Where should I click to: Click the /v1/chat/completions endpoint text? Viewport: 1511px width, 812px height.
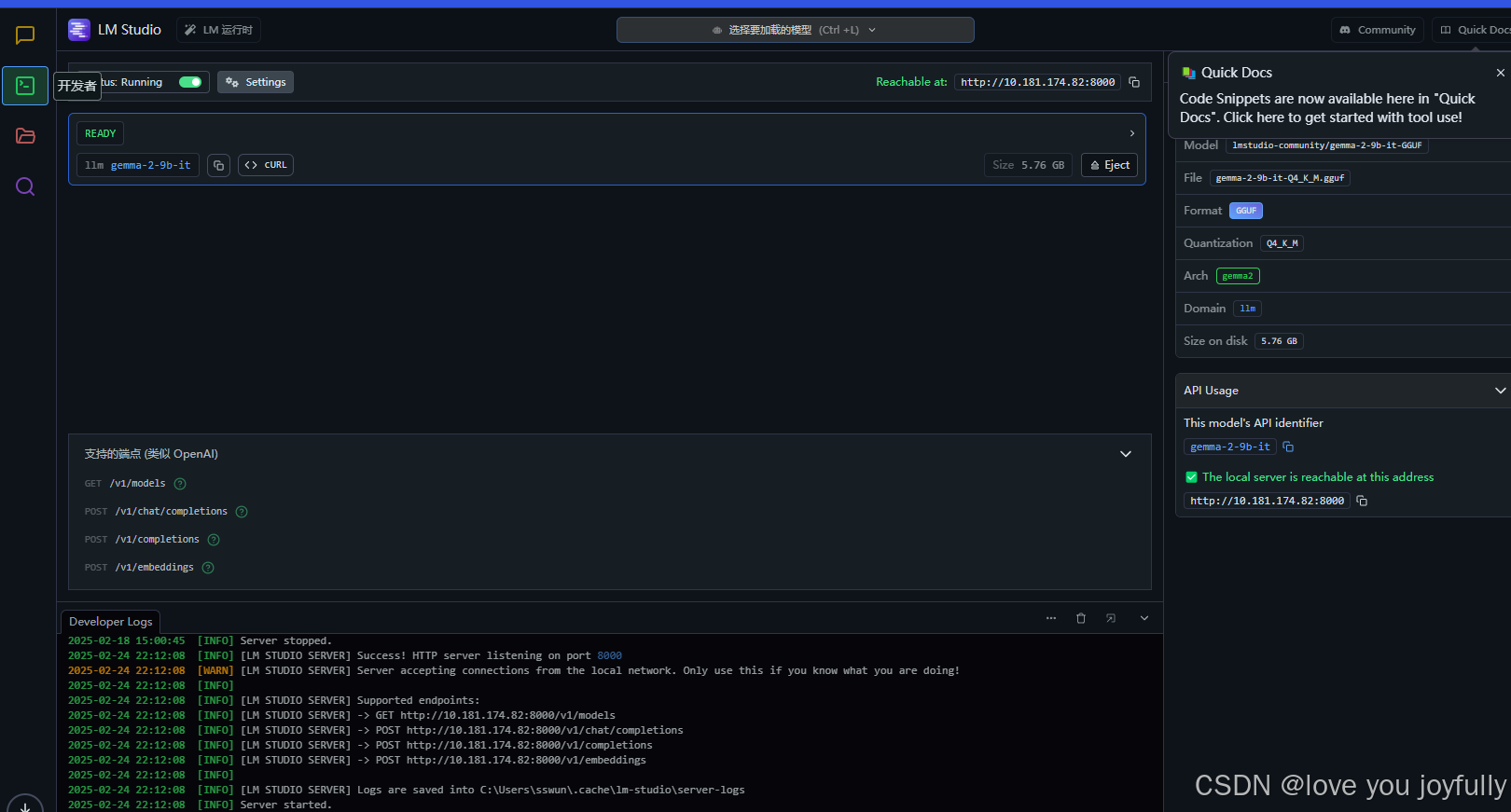pos(172,512)
